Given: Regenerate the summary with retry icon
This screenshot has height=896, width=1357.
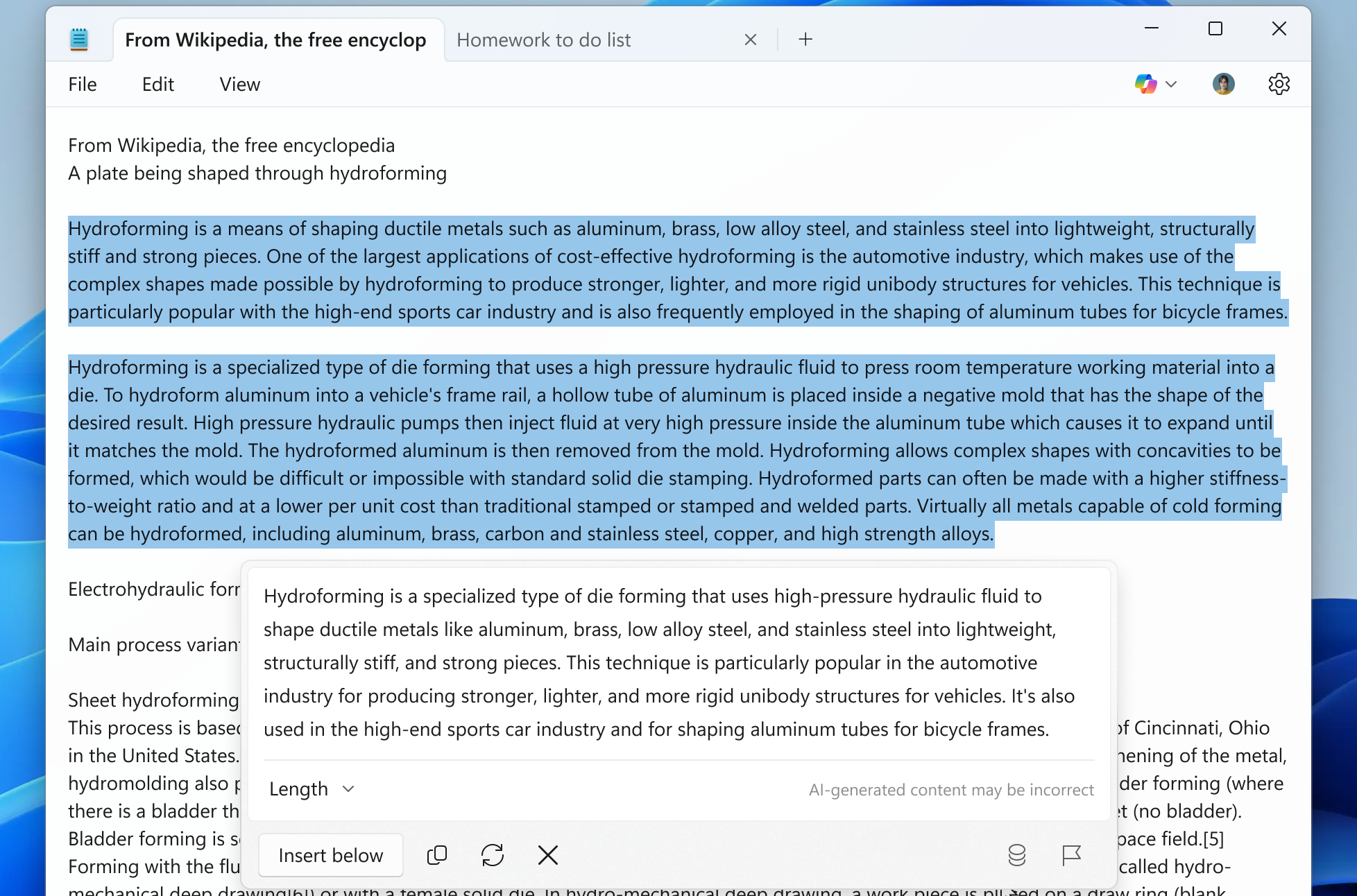Looking at the screenshot, I should pos(493,855).
